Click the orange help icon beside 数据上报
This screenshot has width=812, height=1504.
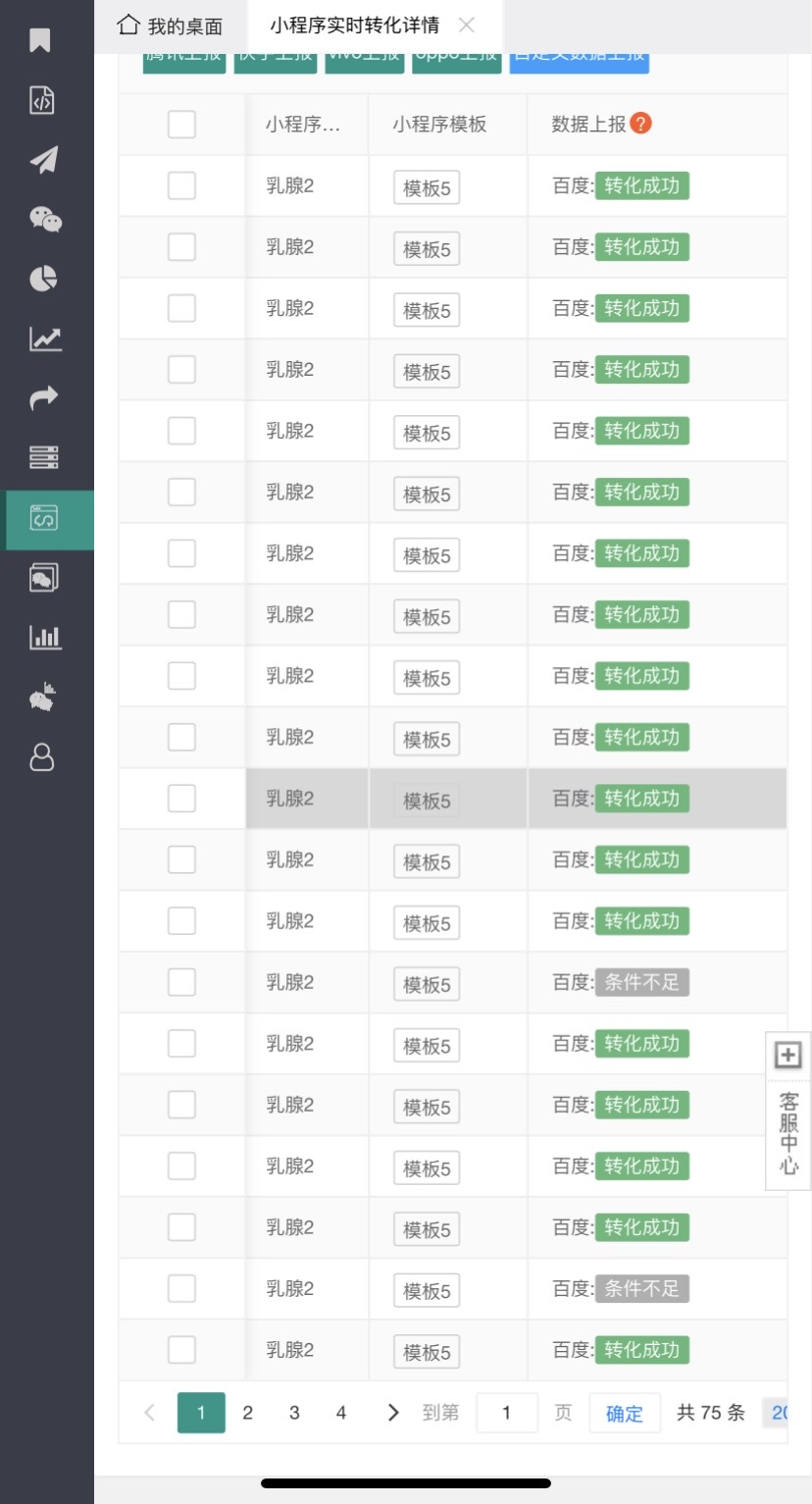pos(640,124)
